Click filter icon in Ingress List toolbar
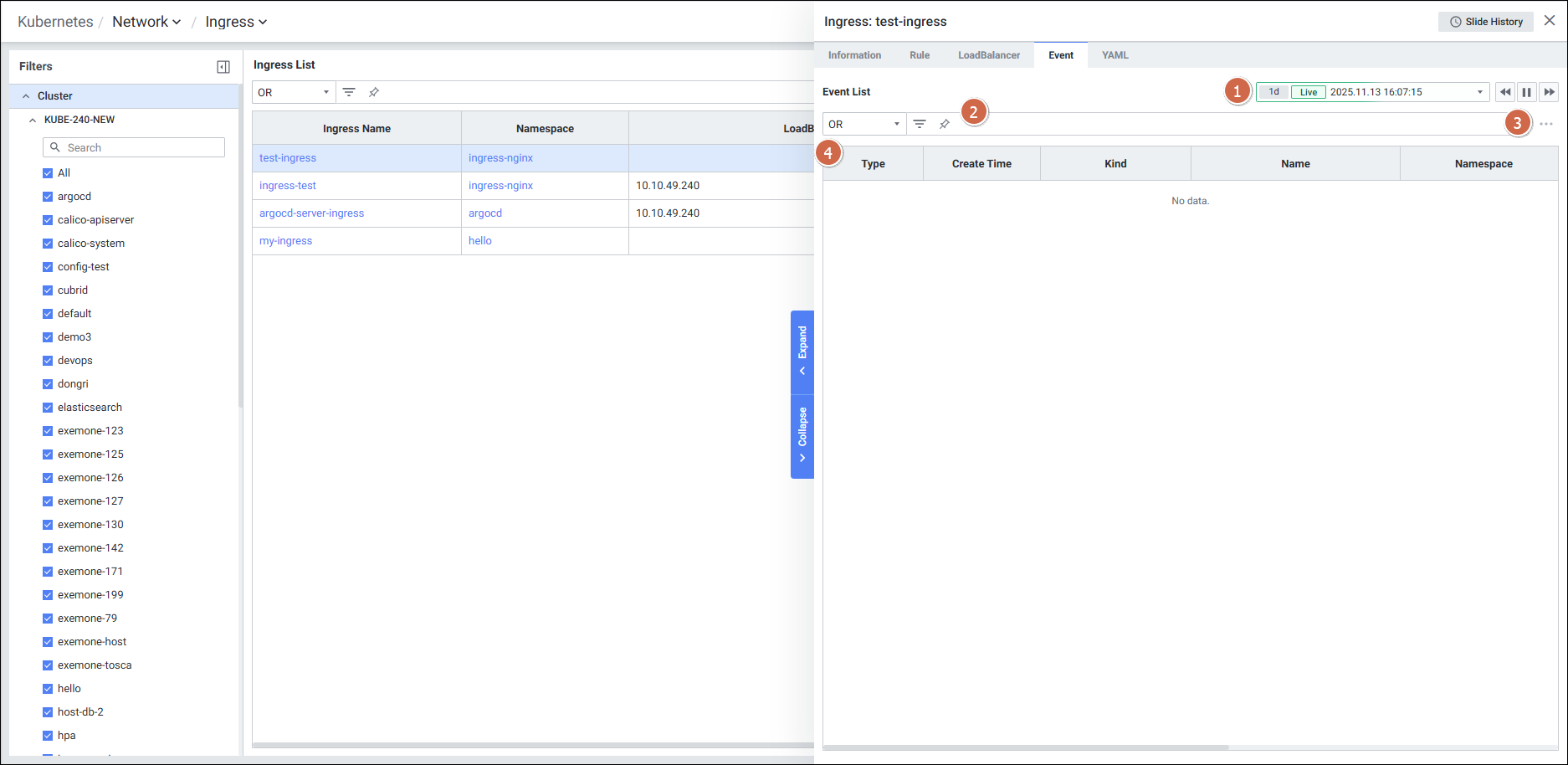1568x765 pixels. tap(349, 92)
